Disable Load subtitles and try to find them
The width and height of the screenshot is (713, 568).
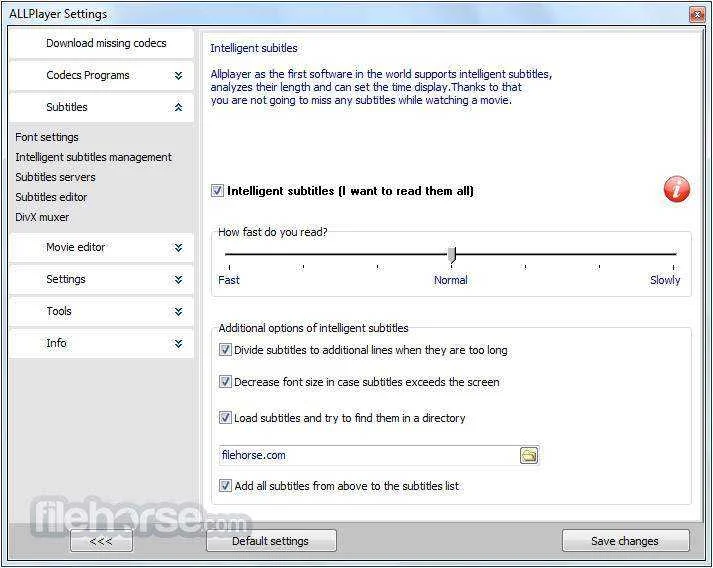pos(225,417)
